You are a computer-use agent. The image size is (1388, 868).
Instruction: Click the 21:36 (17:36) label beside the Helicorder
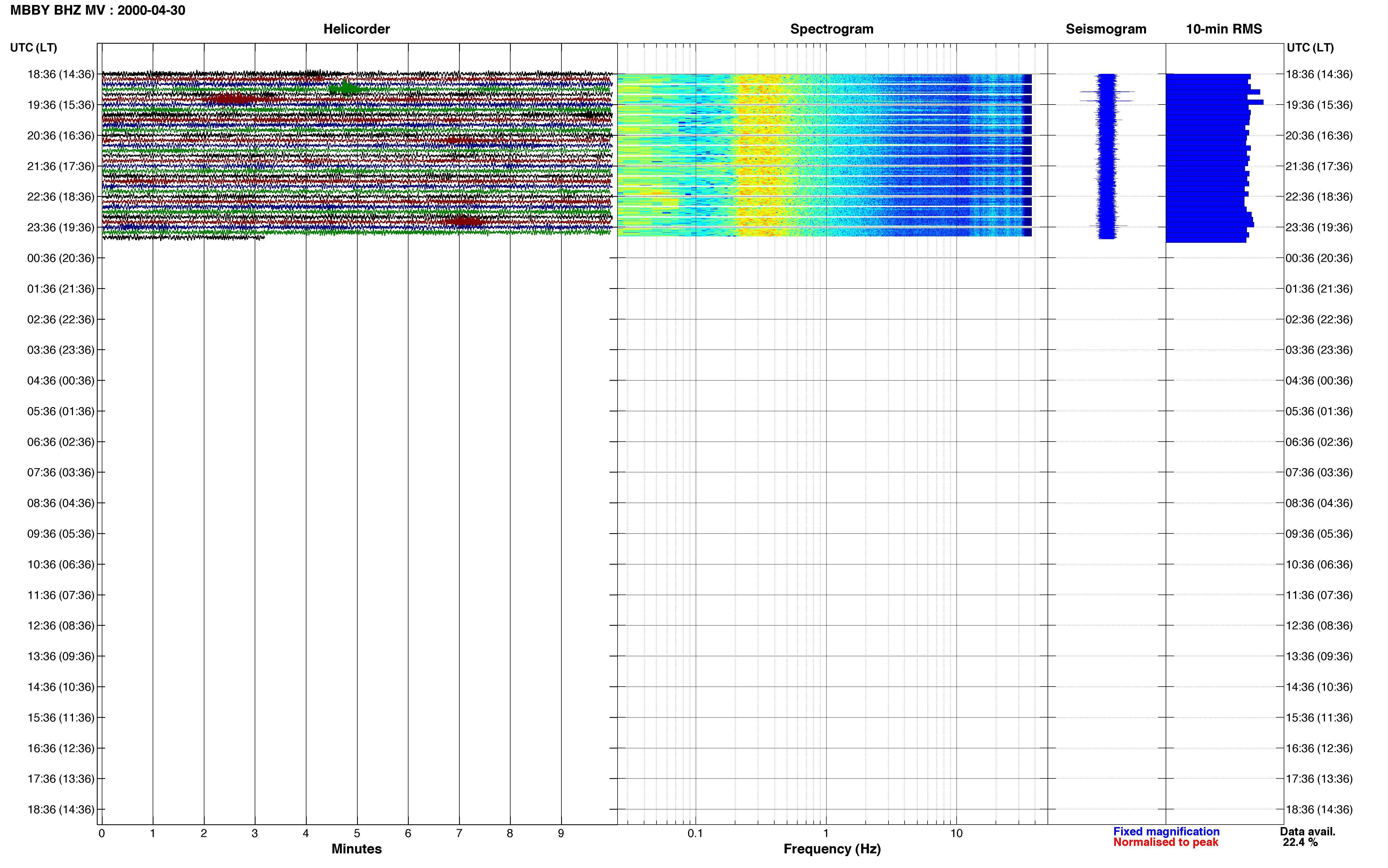coord(61,166)
